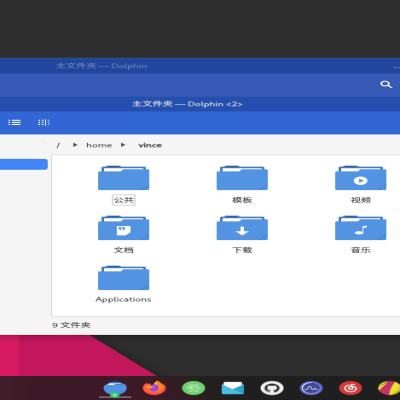Select the 下载 folder name label
This screenshot has width=400, height=400.
242,250
